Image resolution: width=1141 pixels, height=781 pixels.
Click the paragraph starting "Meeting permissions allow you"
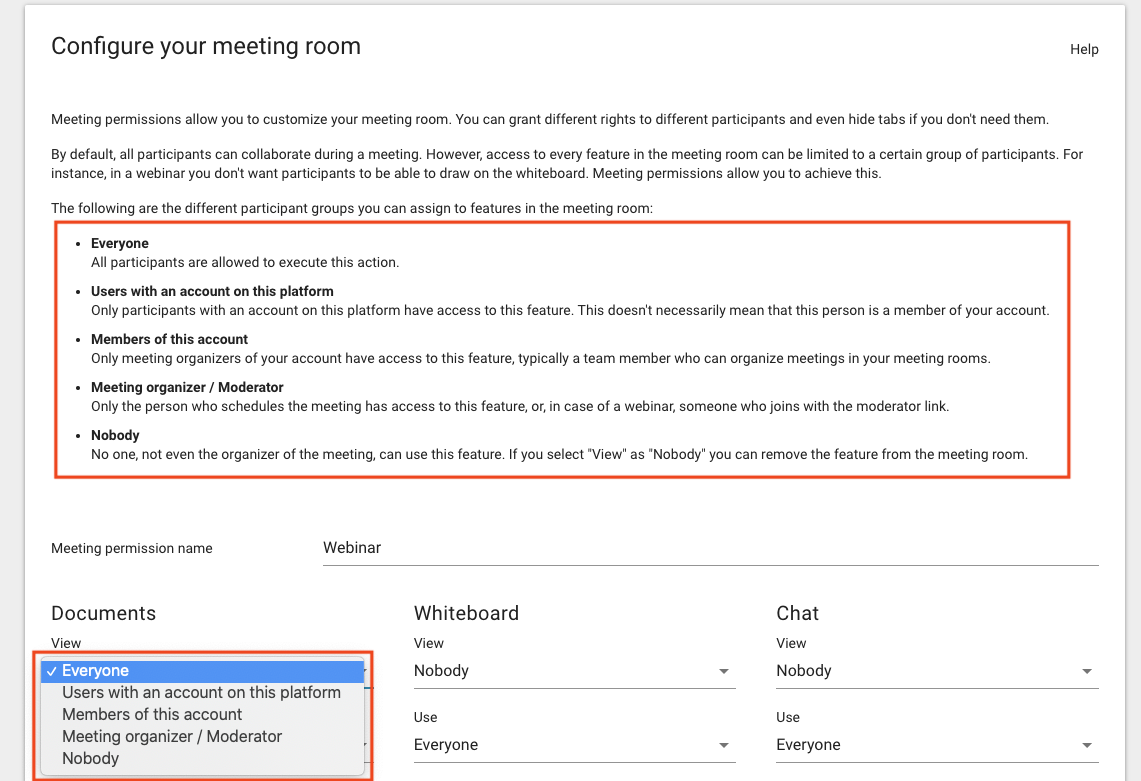[549, 119]
